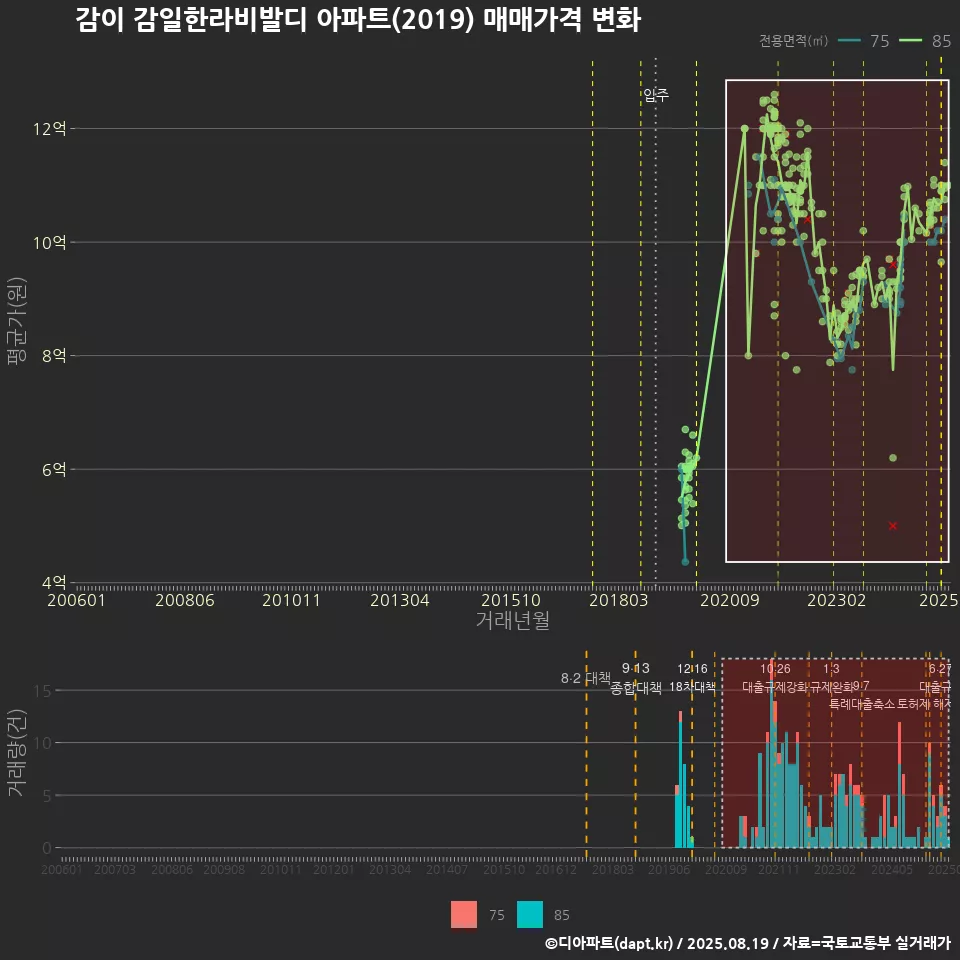This screenshot has width=960, height=960.
Task: Click the 10 label on volume axis
Action: pyautogui.click(x=42, y=743)
